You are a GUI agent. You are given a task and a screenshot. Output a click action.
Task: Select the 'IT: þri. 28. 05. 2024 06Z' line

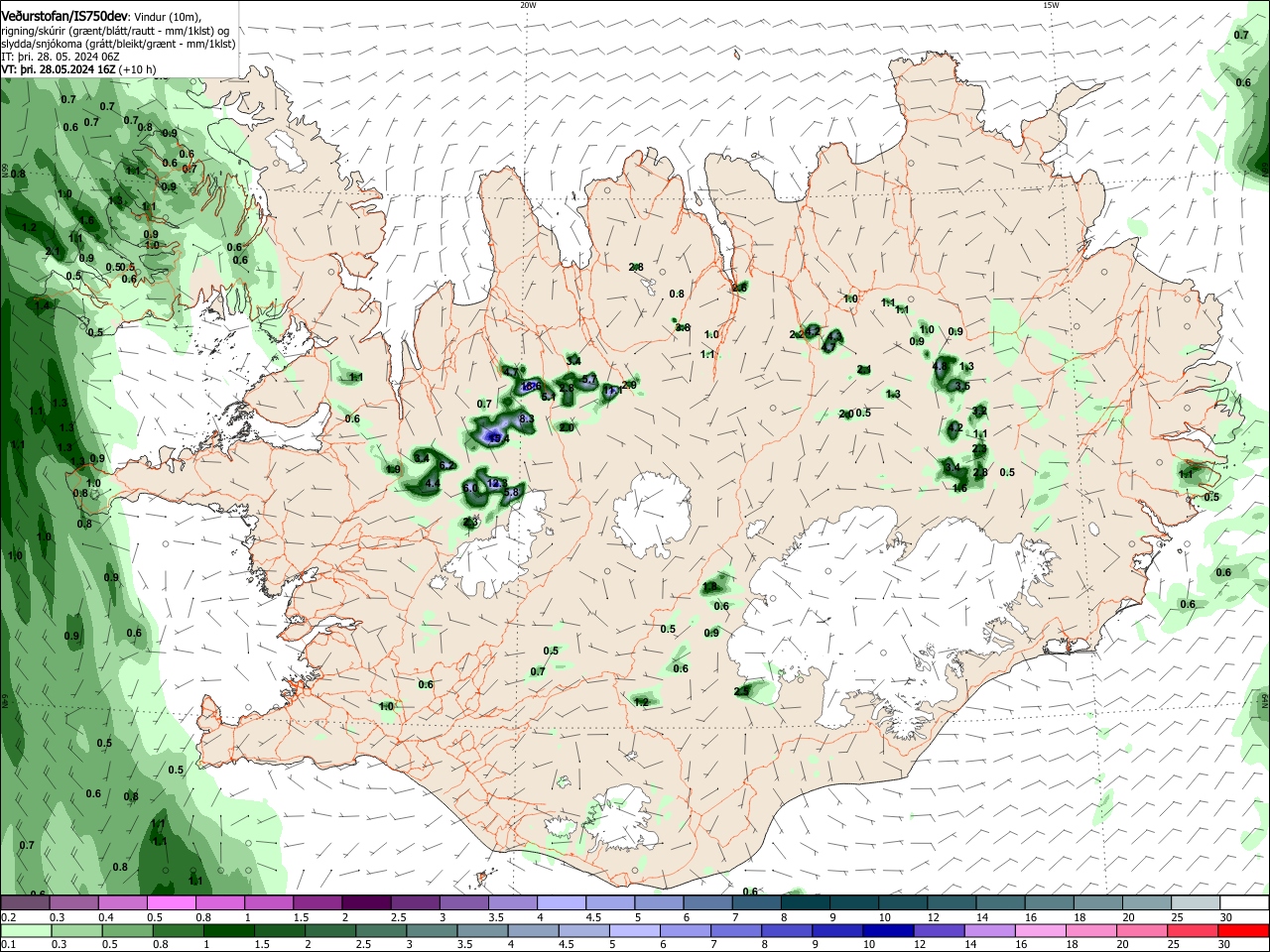click(x=61, y=58)
